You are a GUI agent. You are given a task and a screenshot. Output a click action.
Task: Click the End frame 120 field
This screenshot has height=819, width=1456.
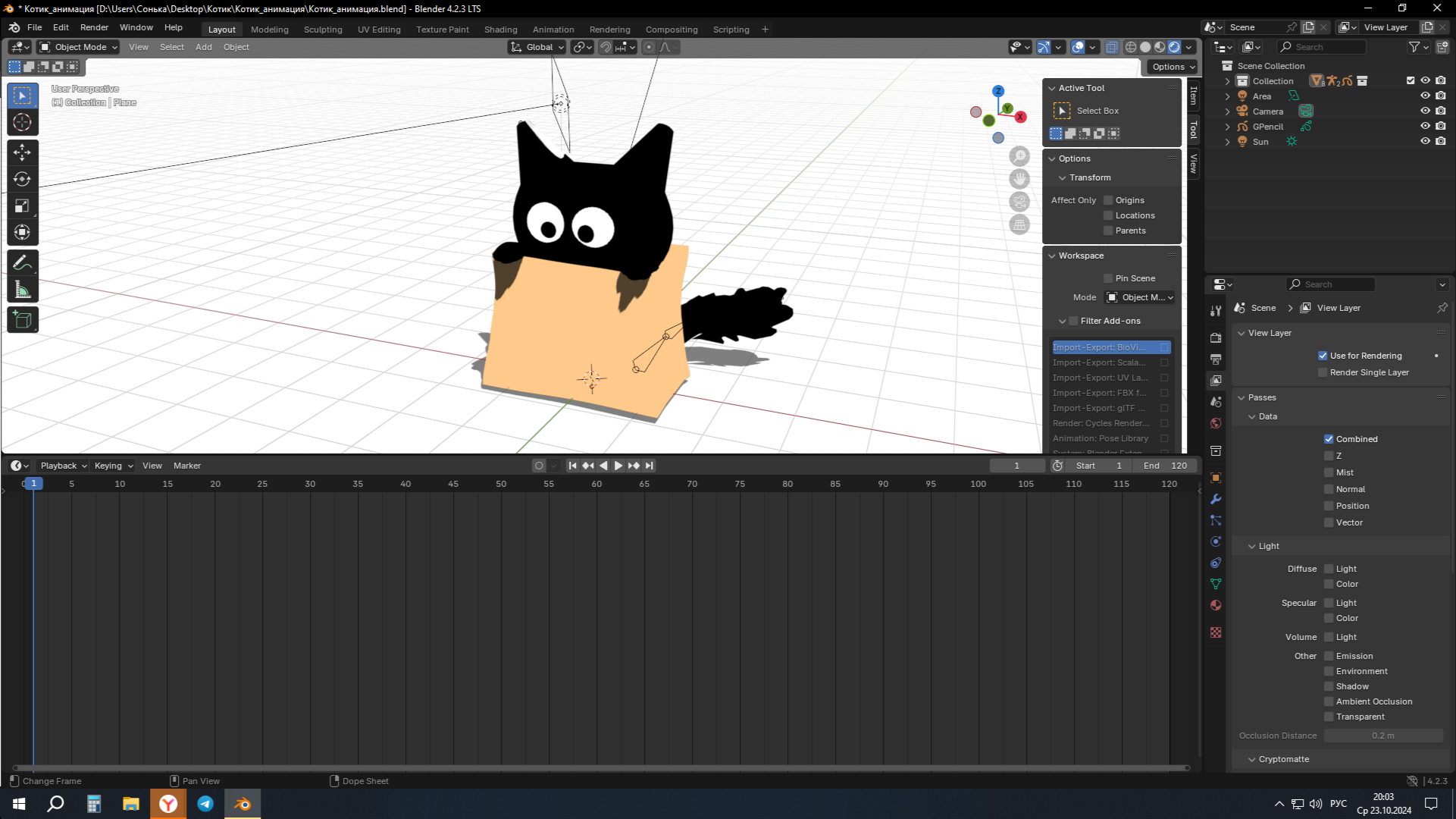click(1166, 466)
